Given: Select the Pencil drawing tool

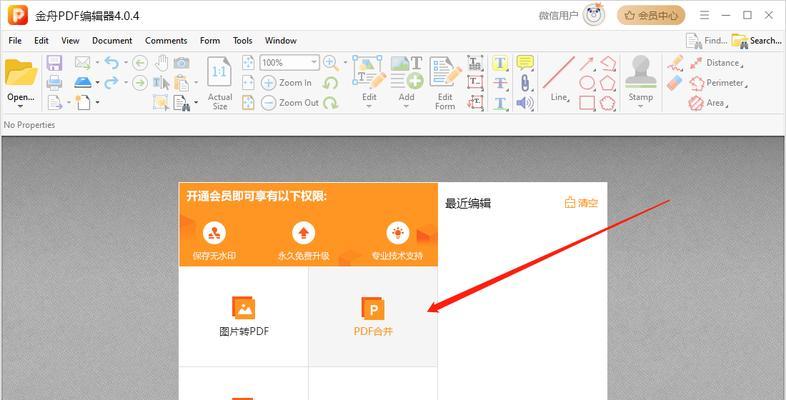Looking at the screenshot, I should pos(675,63).
